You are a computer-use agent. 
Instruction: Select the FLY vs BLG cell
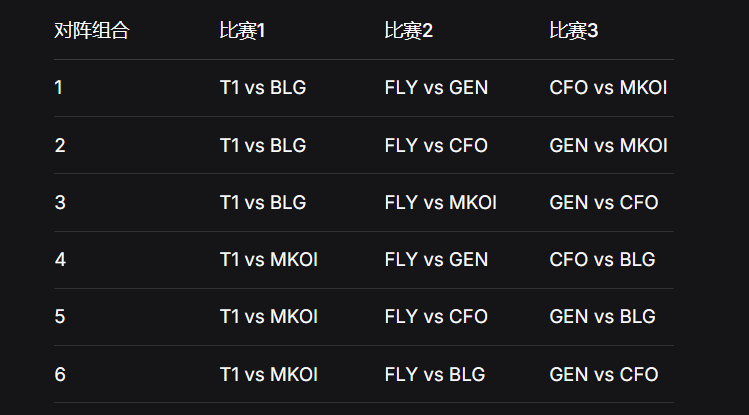(x=434, y=375)
